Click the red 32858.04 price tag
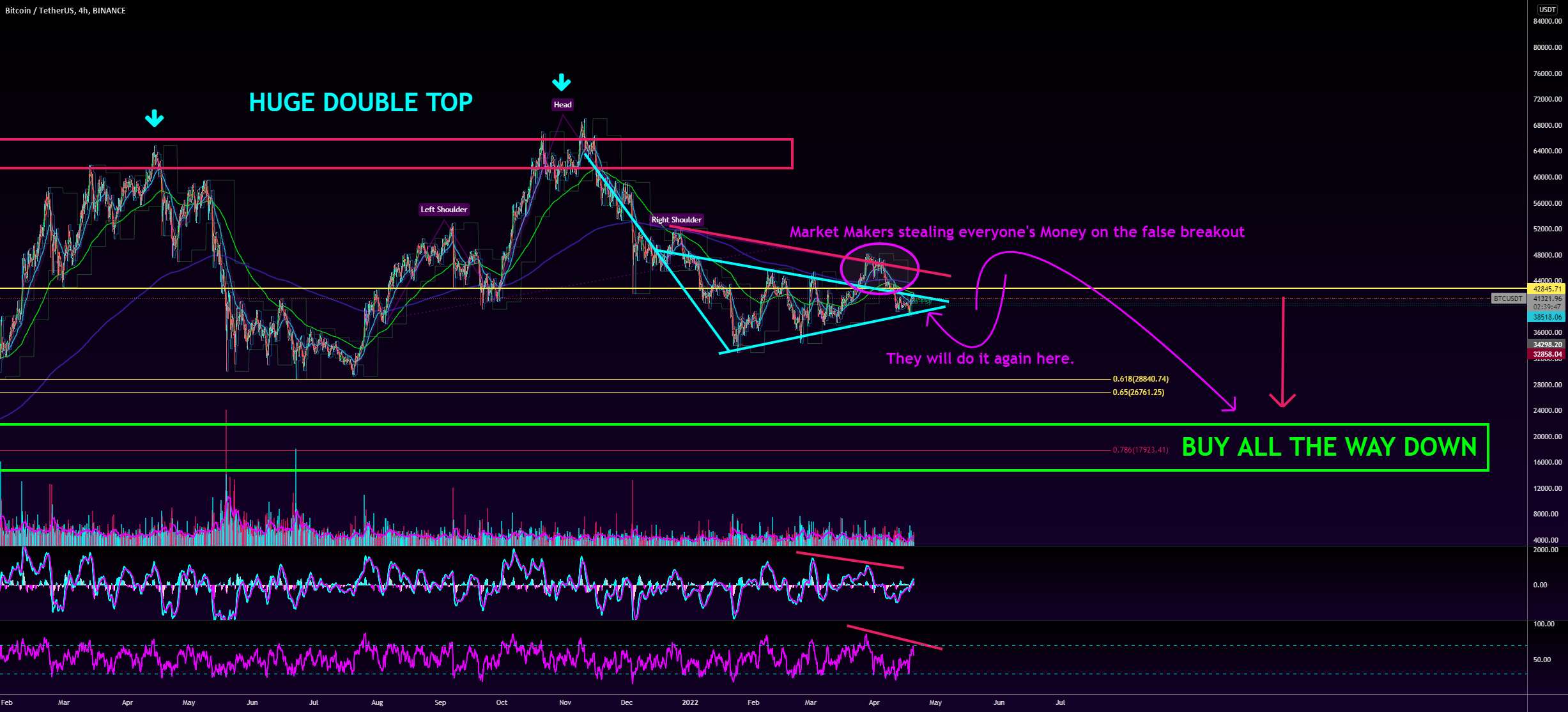Image resolution: width=1568 pixels, height=712 pixels. (x=1547, y=354)
